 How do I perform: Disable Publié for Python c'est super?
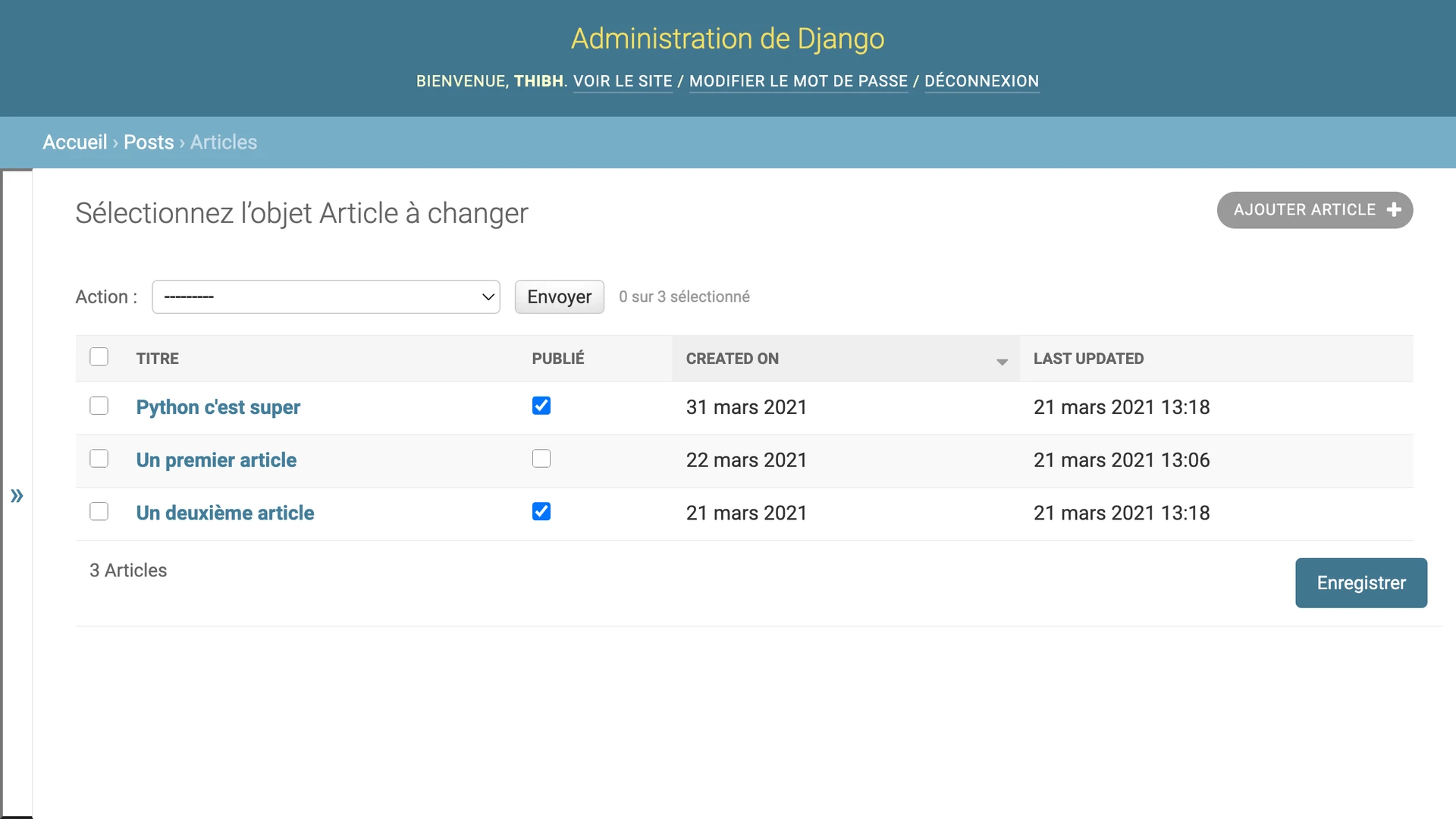(541, 406)
